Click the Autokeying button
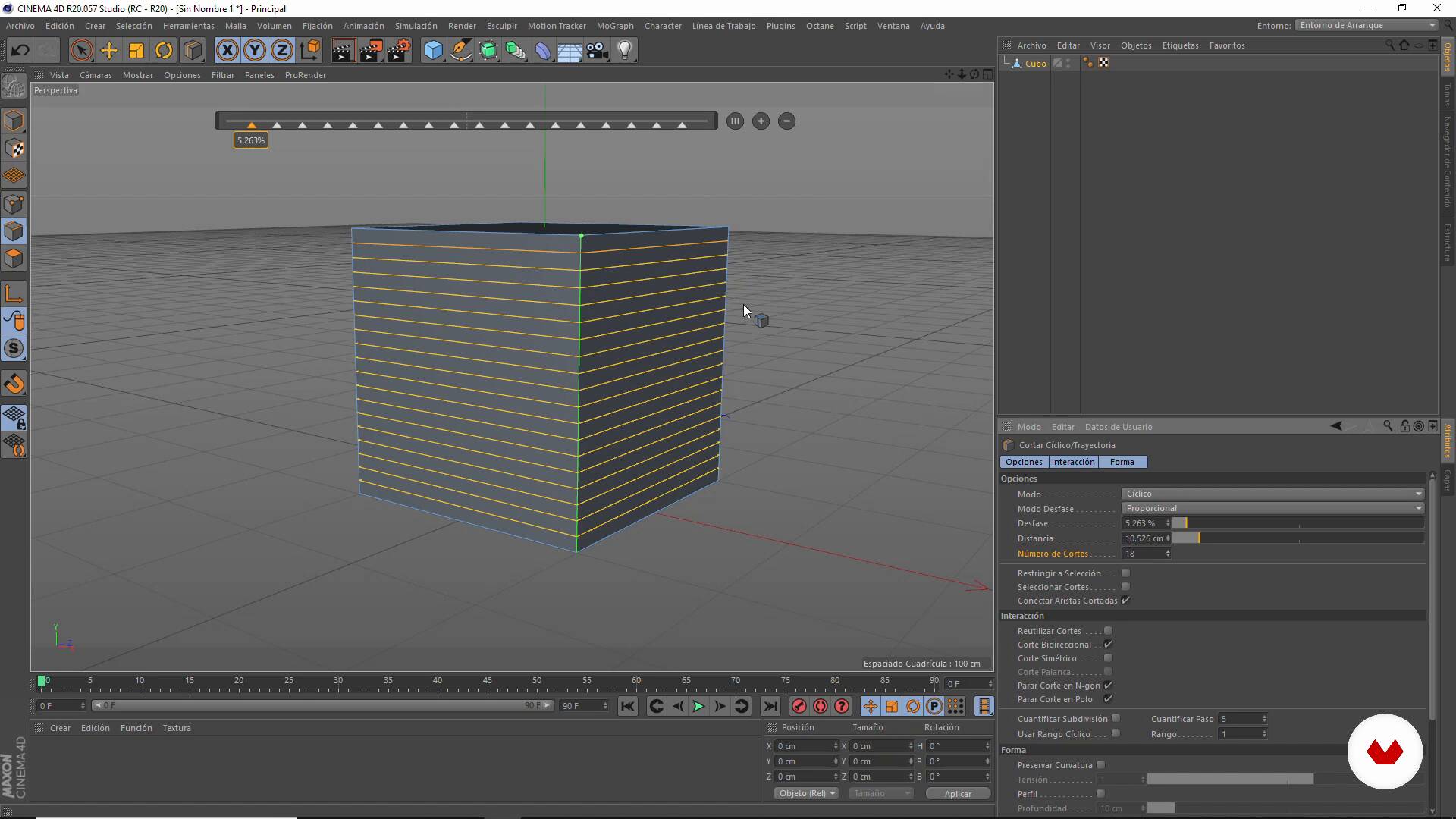 [821, 707]
